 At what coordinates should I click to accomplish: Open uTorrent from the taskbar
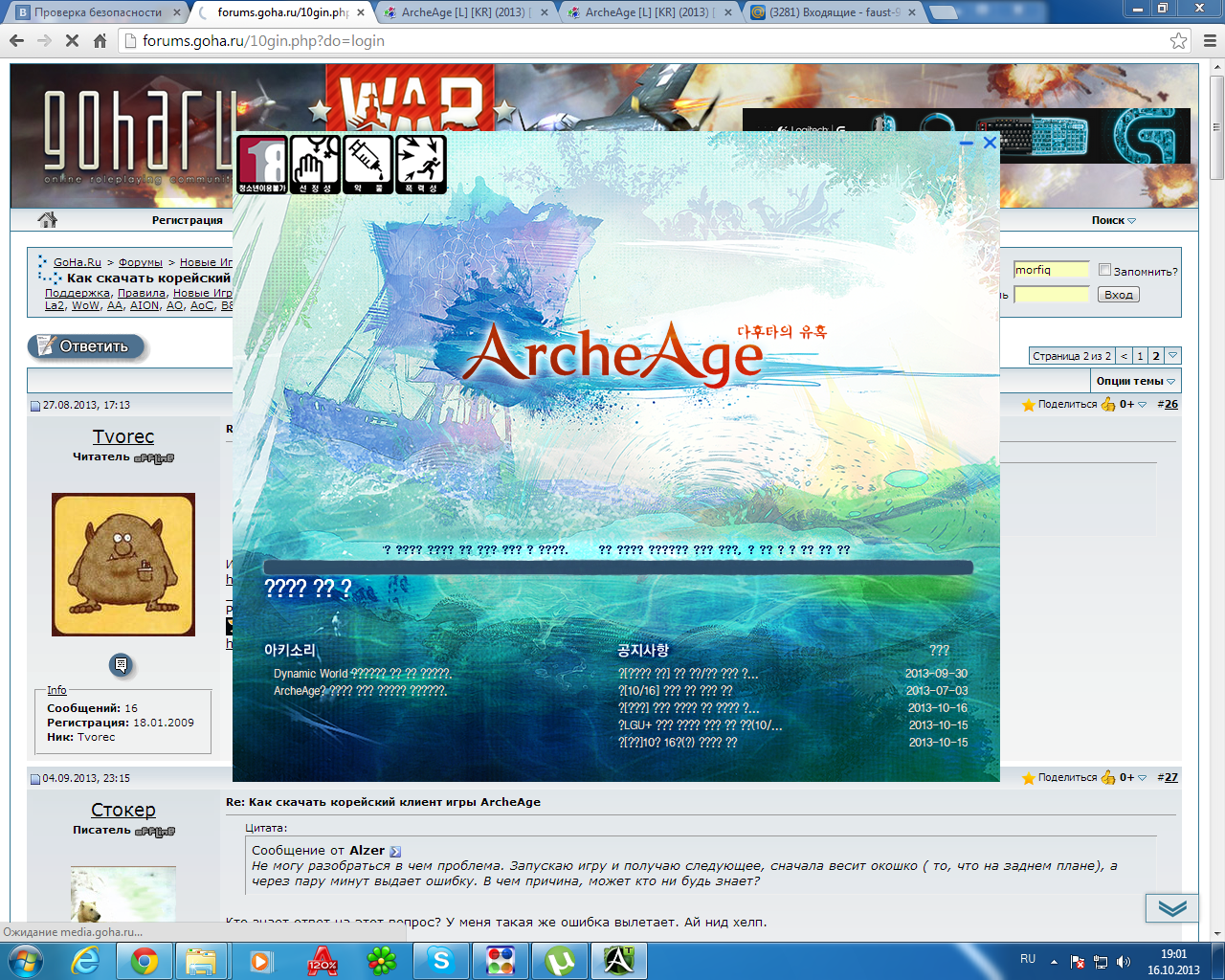(560, 960)
